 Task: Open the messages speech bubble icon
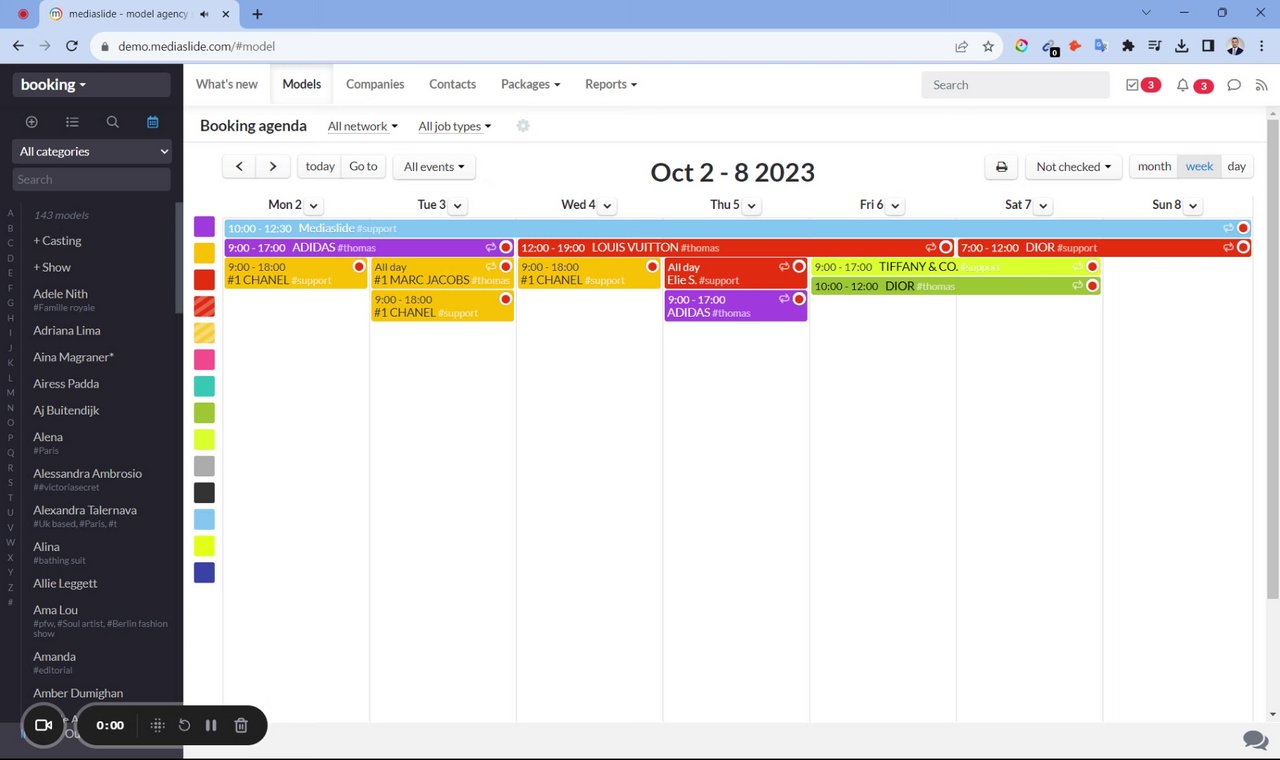coord(1234,85)
